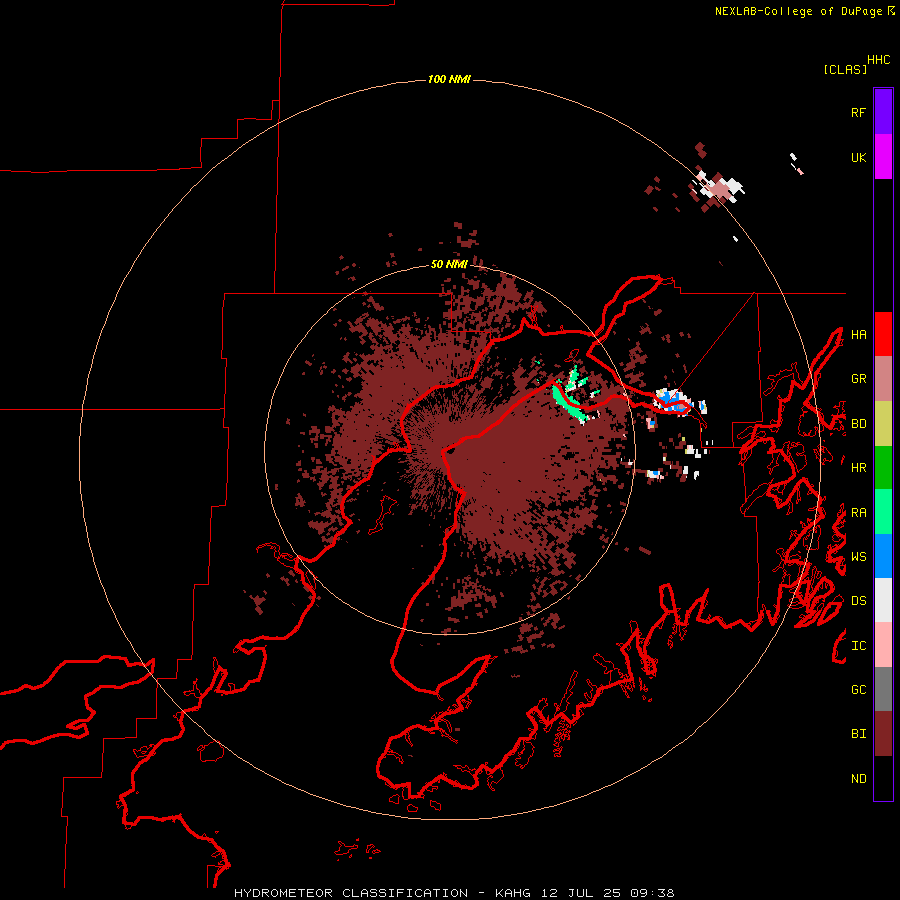
Task: Click the RA light green swatch
Action: (x=883, y=512)
